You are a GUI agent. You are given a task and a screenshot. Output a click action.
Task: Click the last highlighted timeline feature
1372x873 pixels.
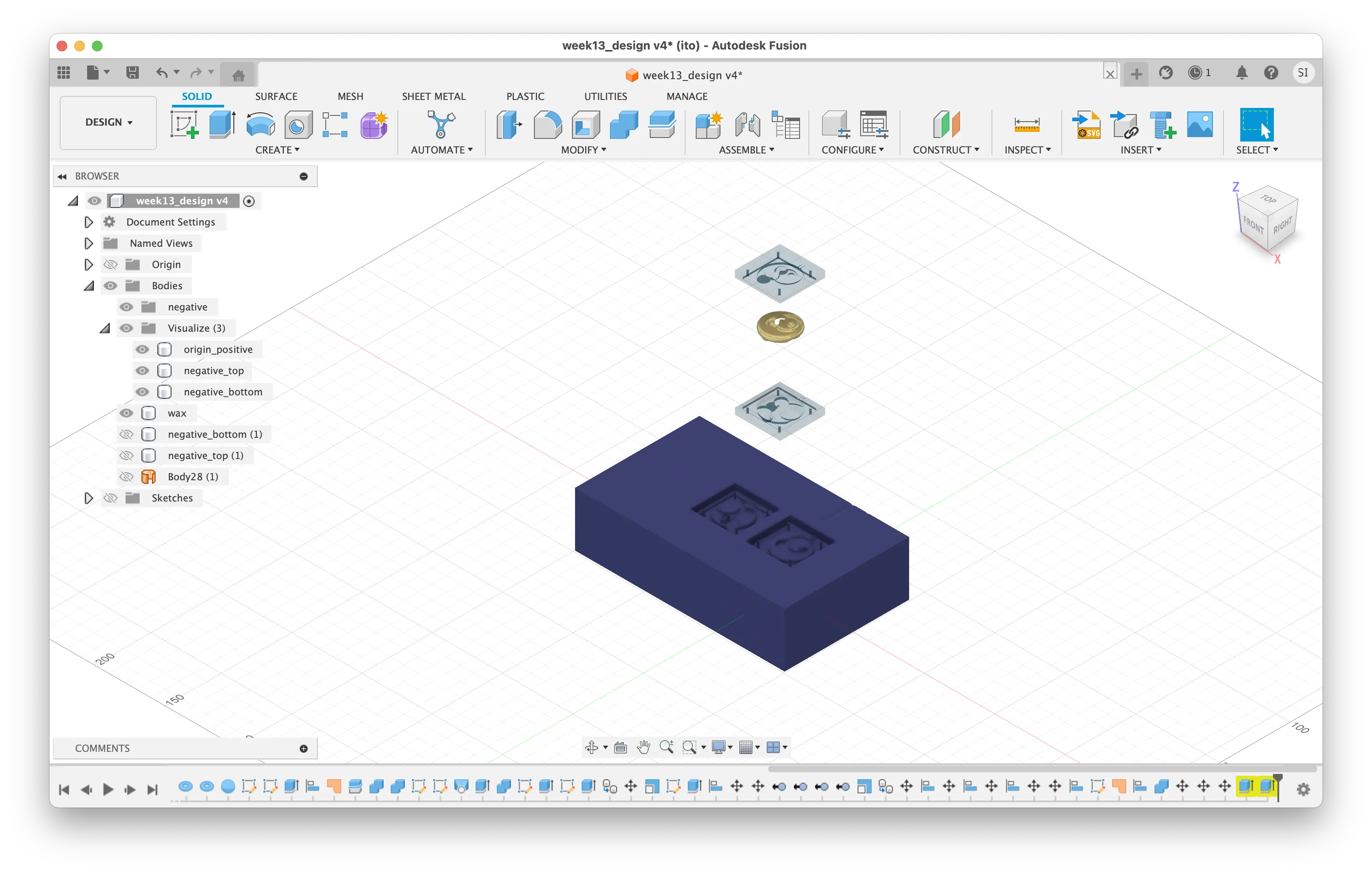point(1267,786)
